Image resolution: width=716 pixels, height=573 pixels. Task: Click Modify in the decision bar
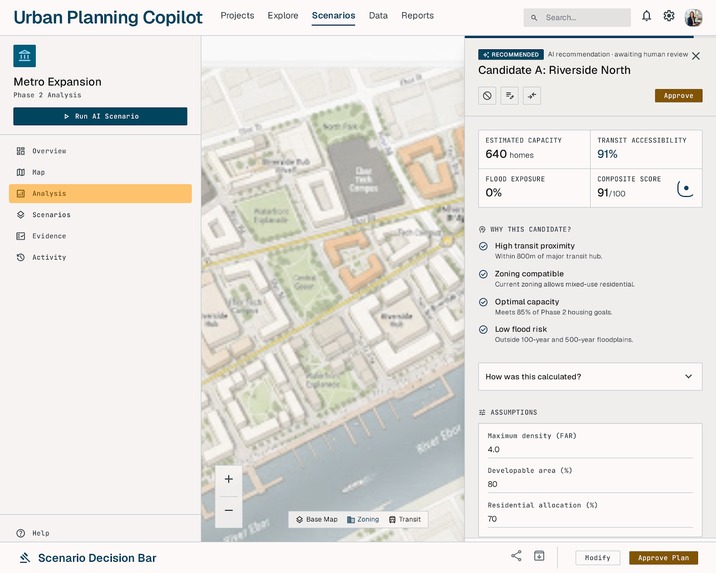(x=598, y=557)
